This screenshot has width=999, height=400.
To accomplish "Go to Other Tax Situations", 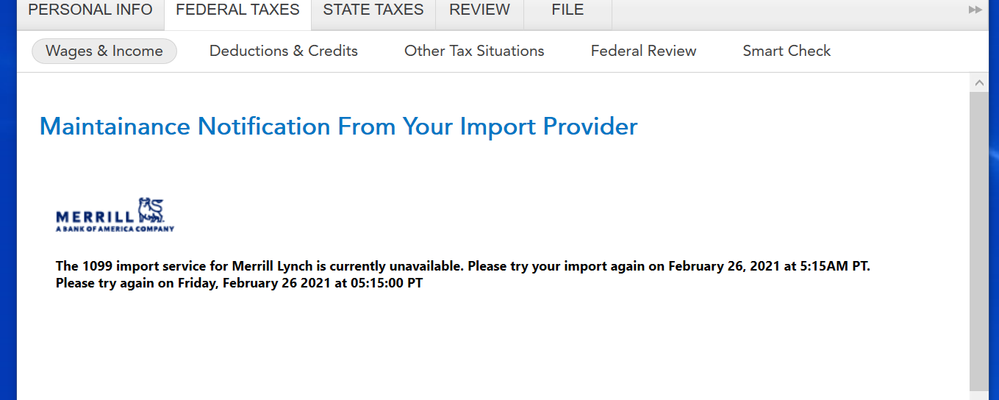I will [474, 51].
